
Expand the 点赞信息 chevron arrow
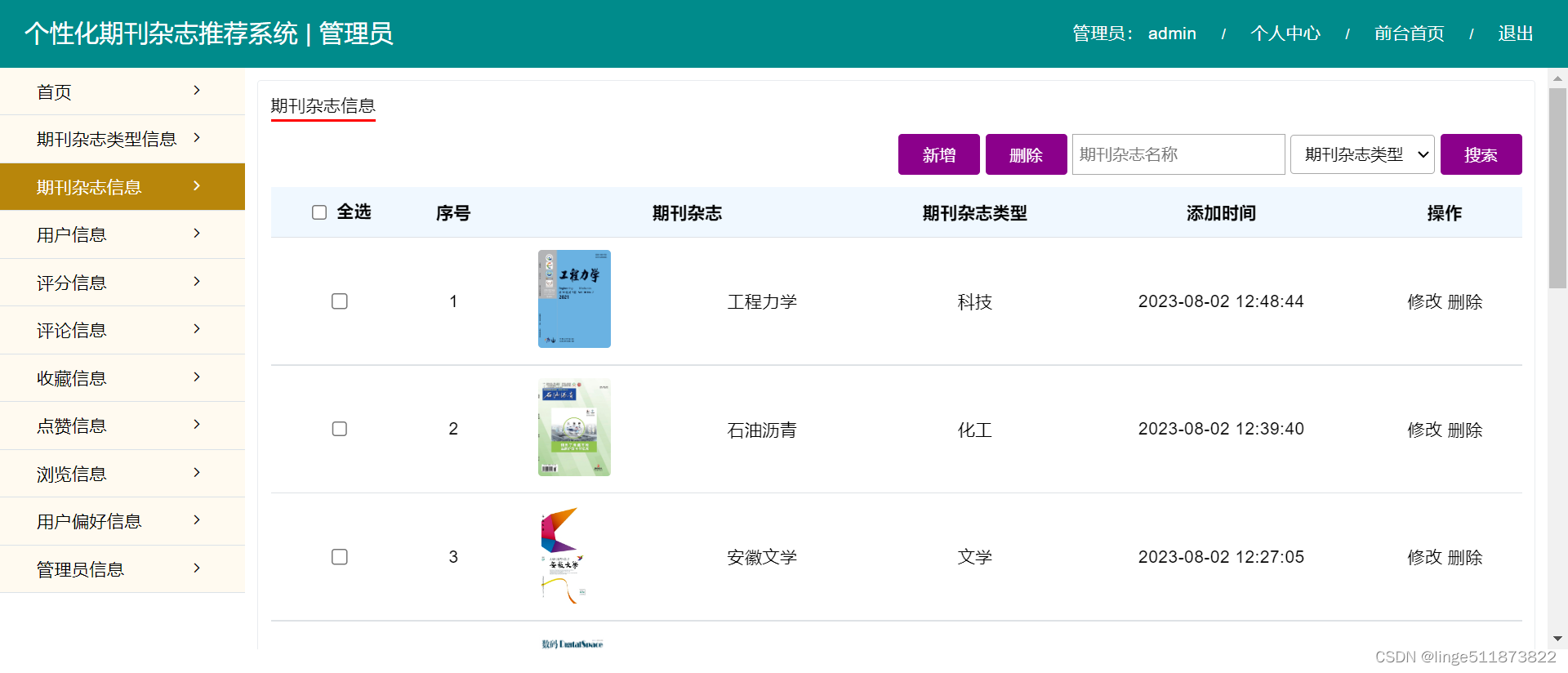pos(197,425)
